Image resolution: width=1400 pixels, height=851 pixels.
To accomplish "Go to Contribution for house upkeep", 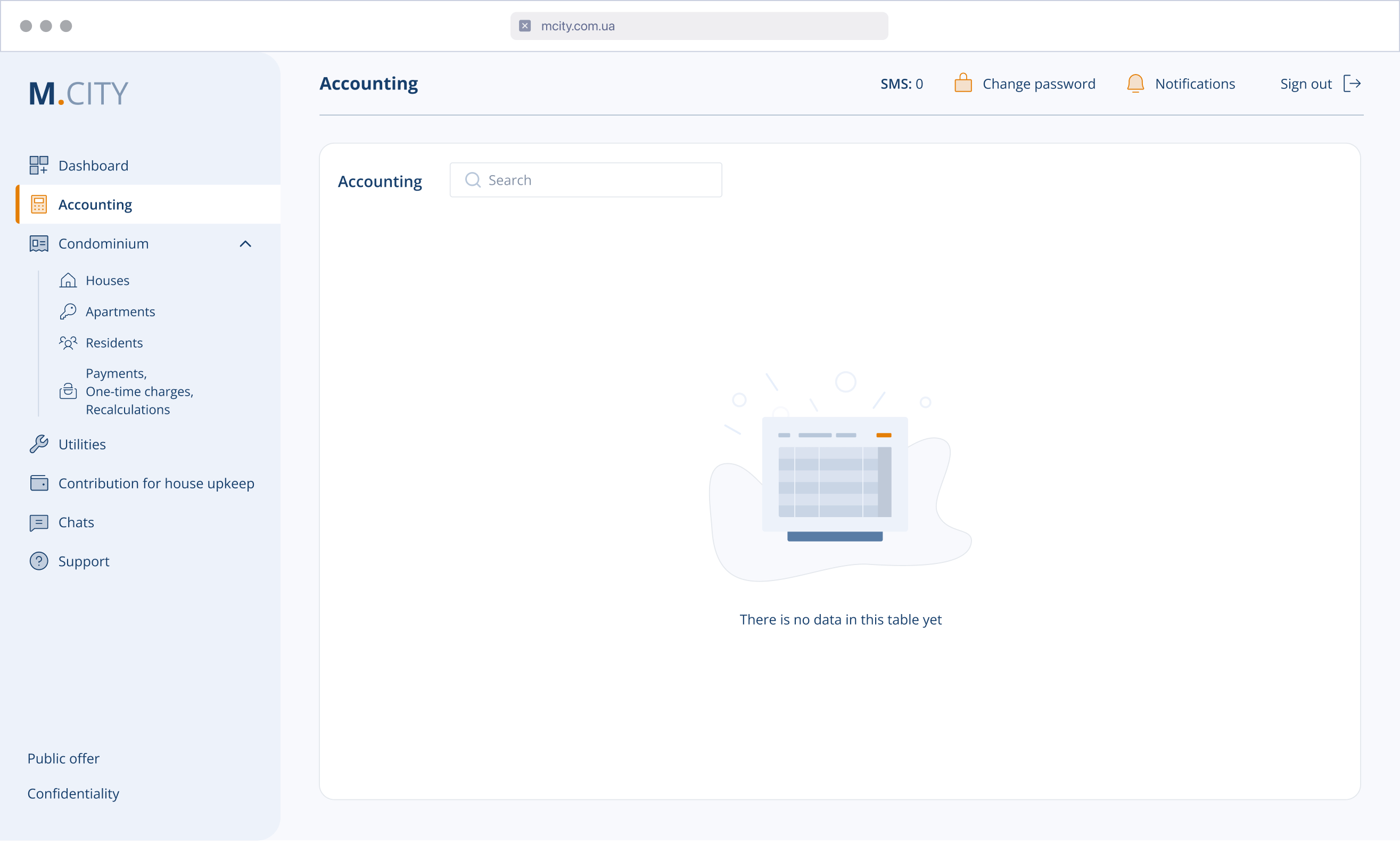I will pyautogui.click(x=155, y=483).
